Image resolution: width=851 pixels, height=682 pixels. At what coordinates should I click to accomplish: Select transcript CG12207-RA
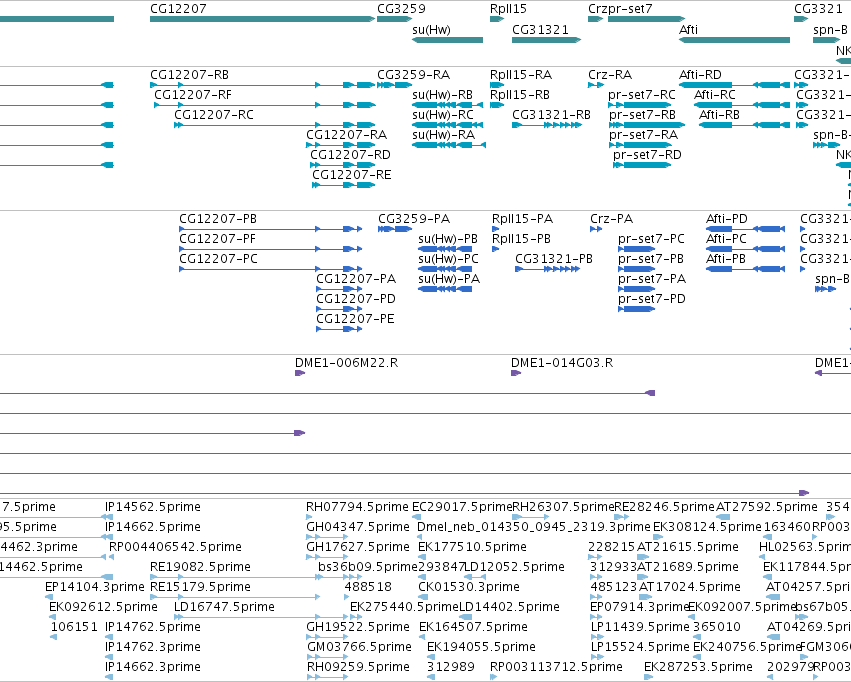(340, 145)
